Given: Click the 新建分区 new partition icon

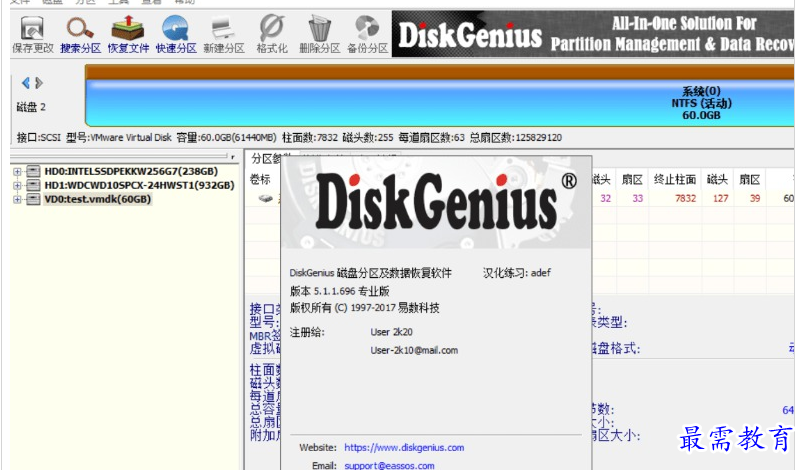Looking at the screenshot, I should click(224, 34).
